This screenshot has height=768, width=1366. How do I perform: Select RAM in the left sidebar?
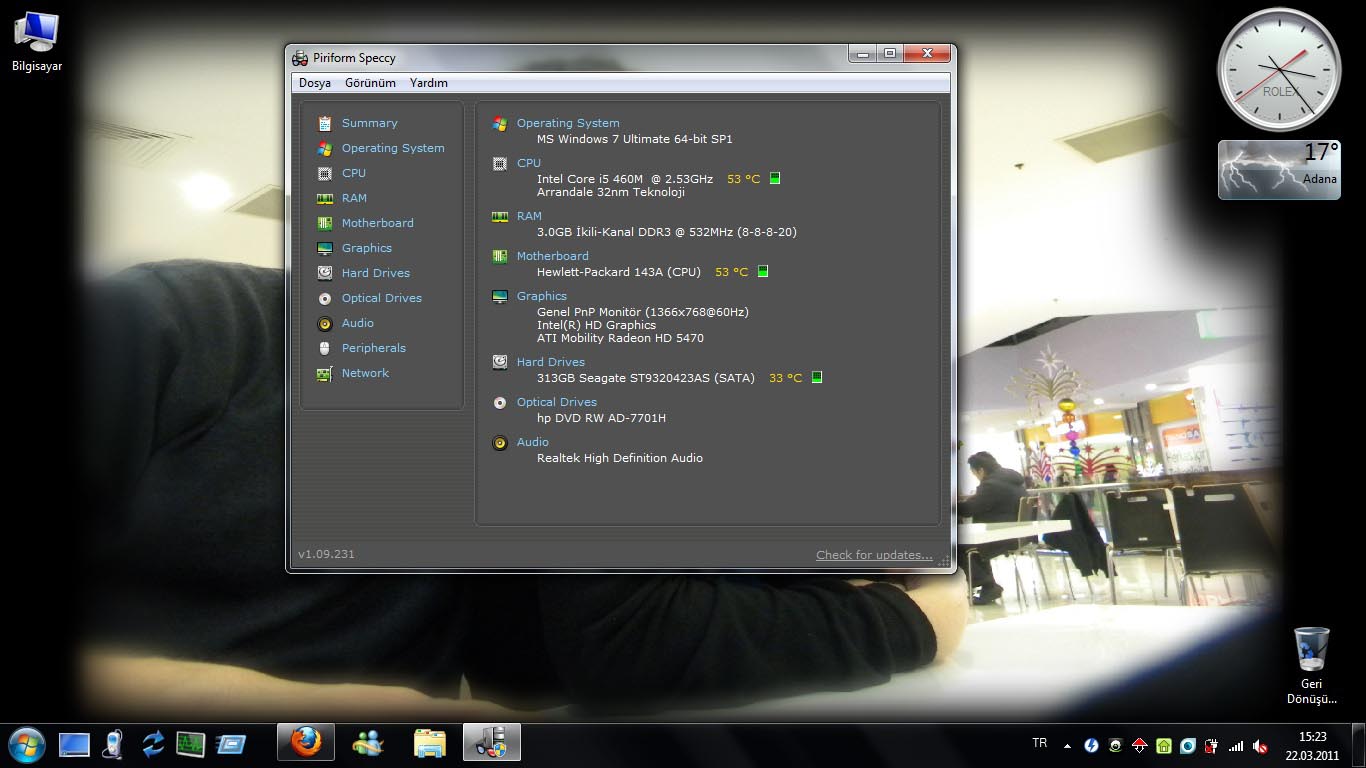[354, 198]
